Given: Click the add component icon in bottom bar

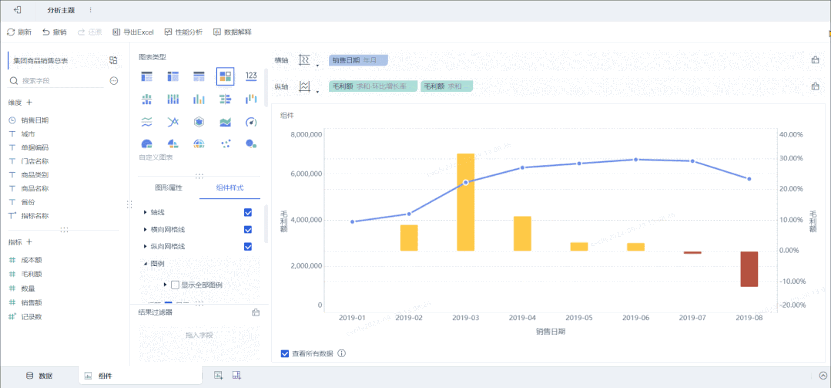Looking at the screenshot, I should tap(218, 375).
